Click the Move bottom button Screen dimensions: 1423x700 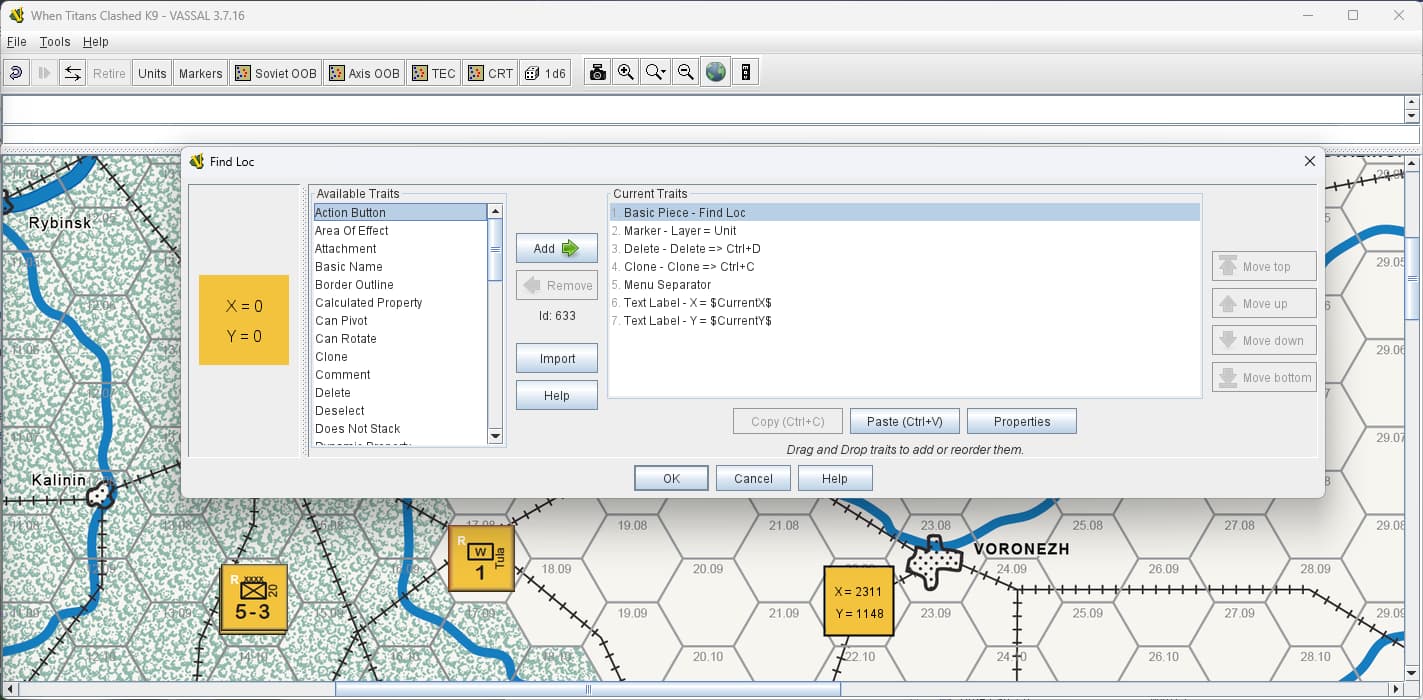[x=1264, y=378]
